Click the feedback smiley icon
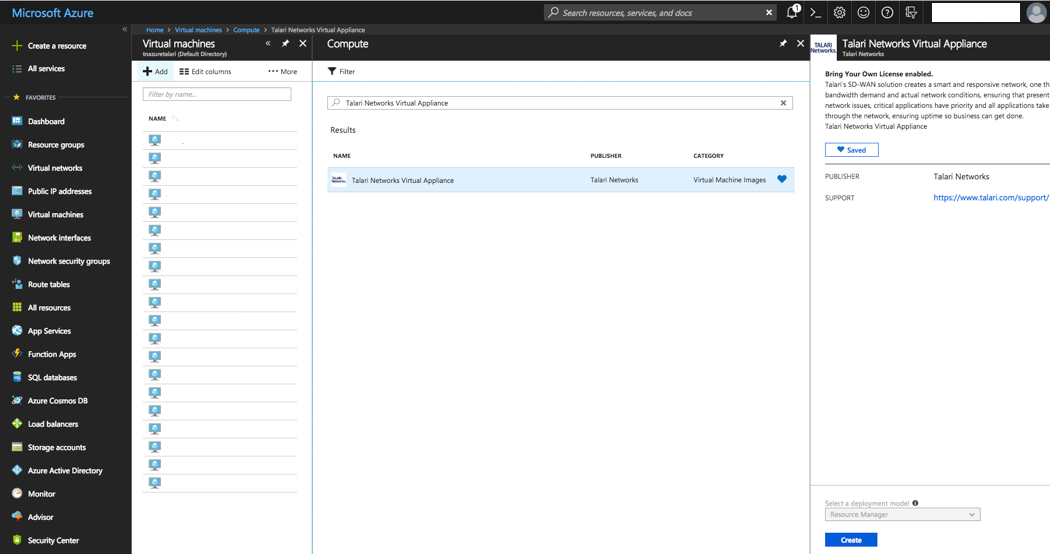Screen dimensions: 1050x554 click(x=864, y=13)
